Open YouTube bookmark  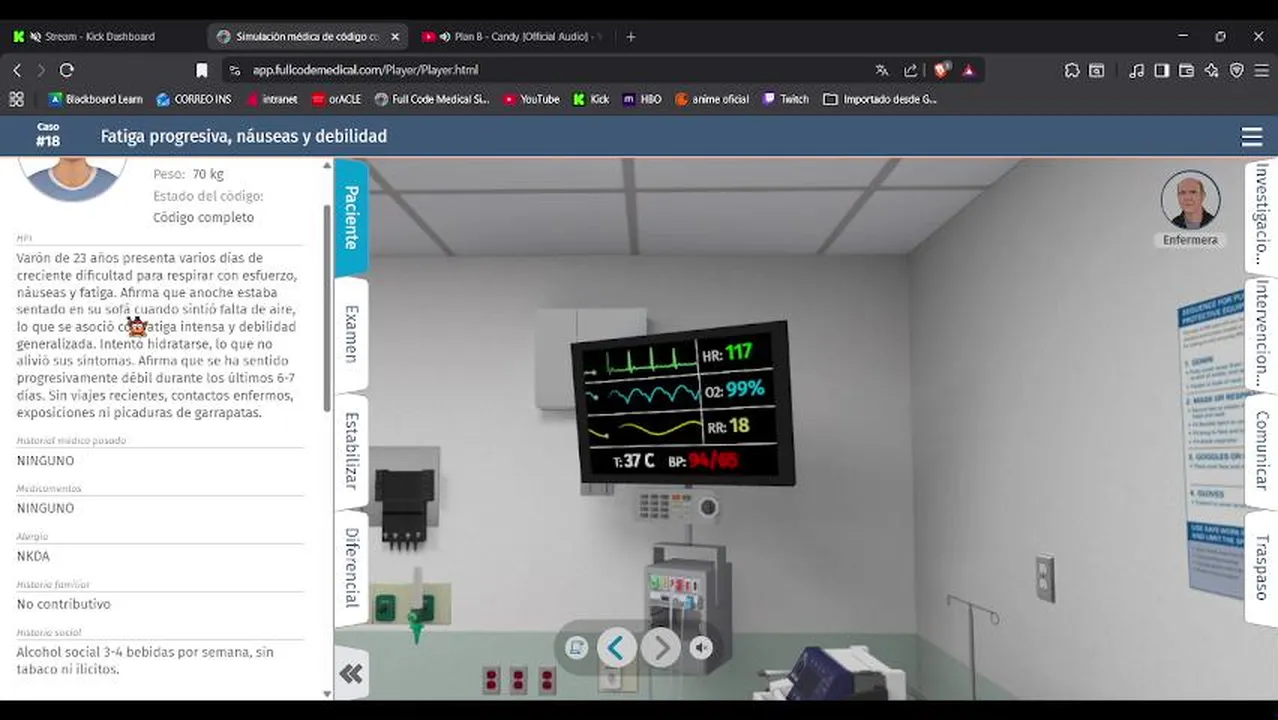[x=531, y=99]
